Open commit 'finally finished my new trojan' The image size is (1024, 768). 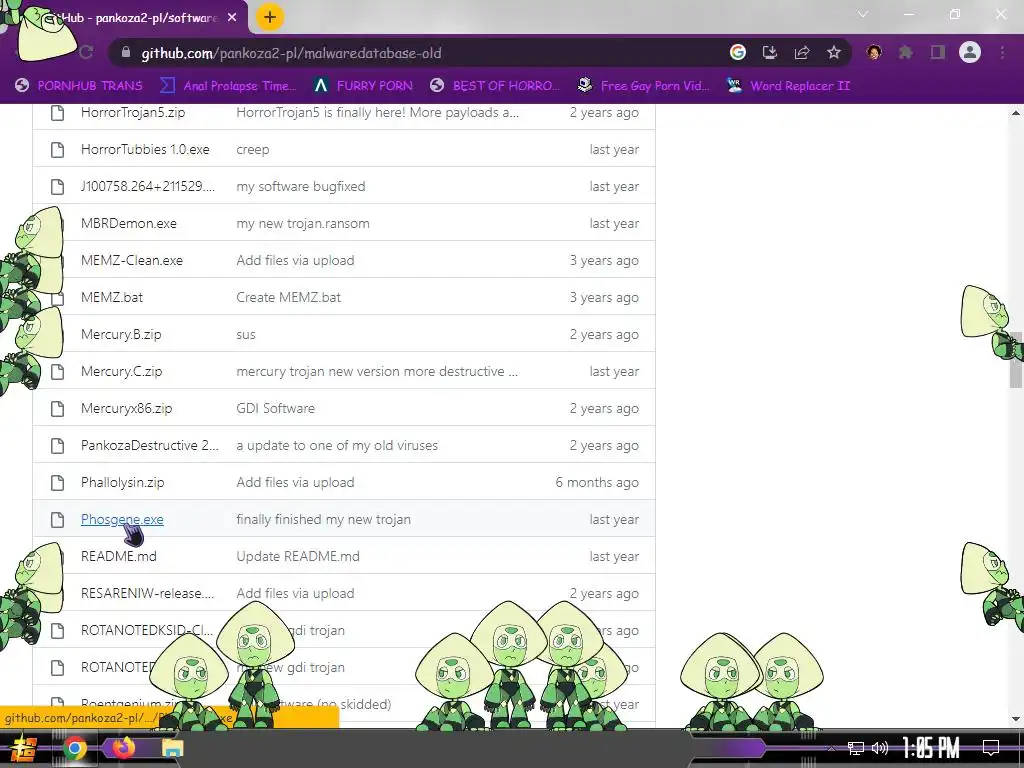pos(323,520)
